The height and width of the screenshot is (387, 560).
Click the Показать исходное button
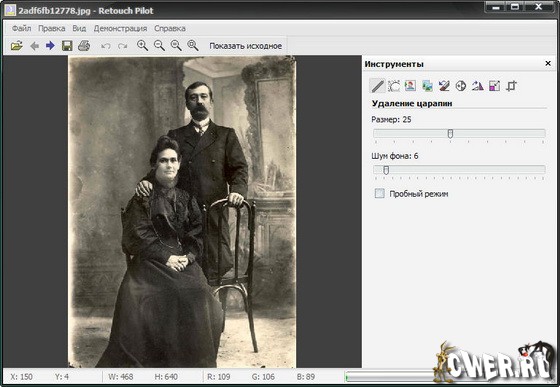click(245, 46)
